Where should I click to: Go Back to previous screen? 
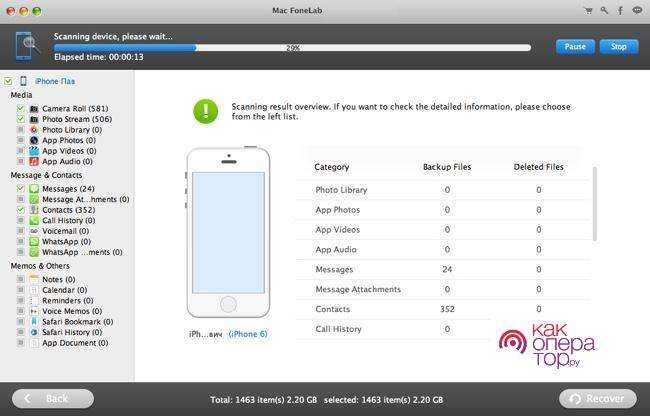point(53,399)
